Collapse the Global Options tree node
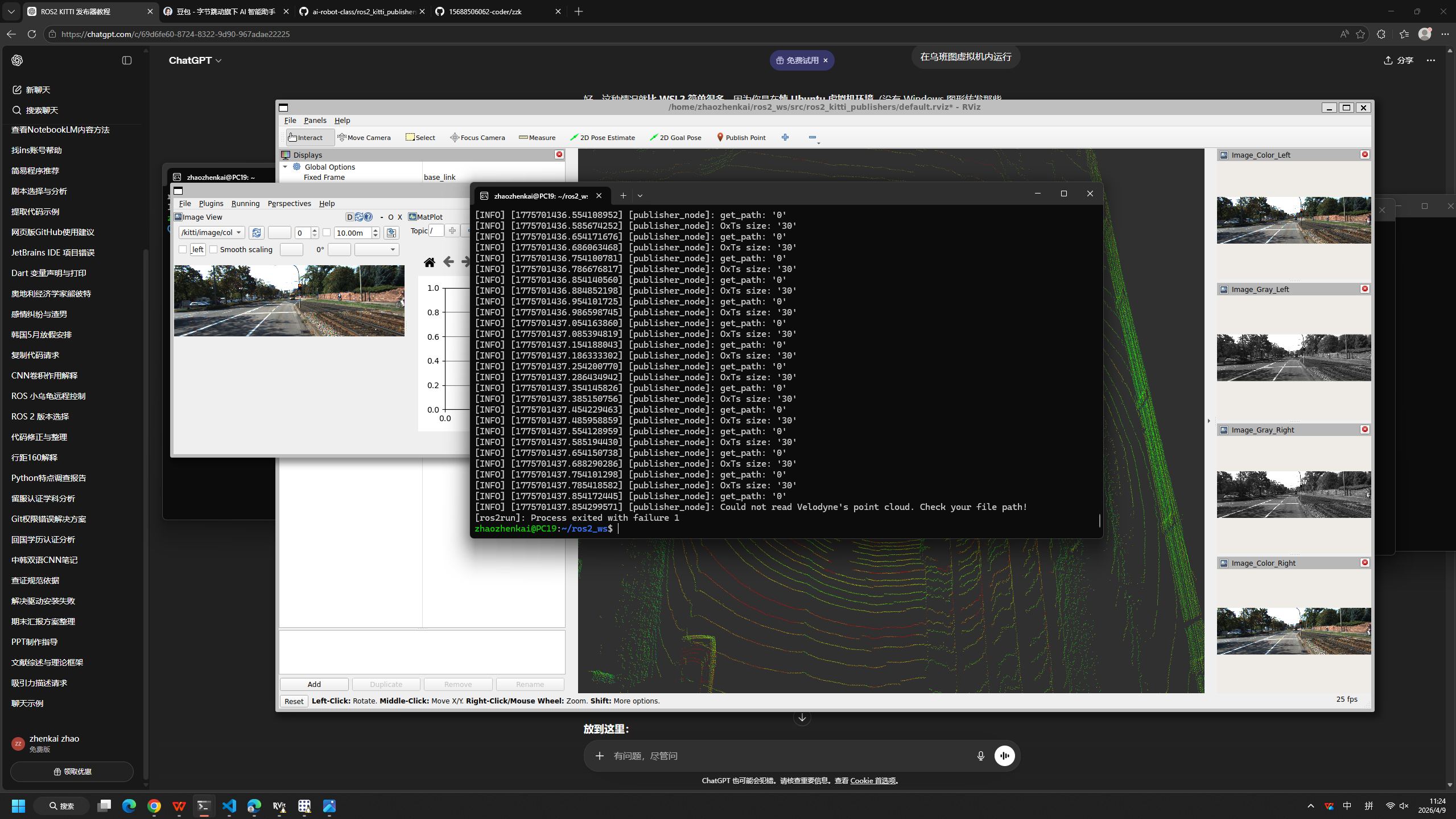 click(x=286, y=167)
